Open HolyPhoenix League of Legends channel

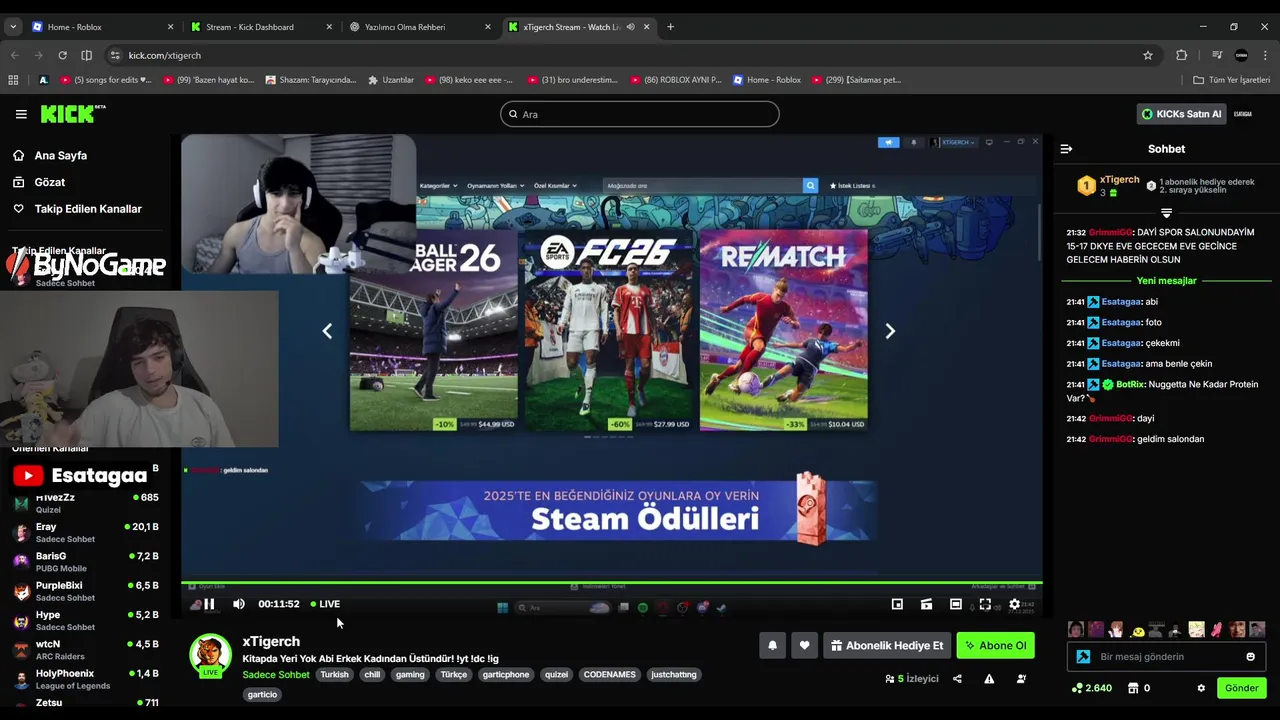(86, 679)
